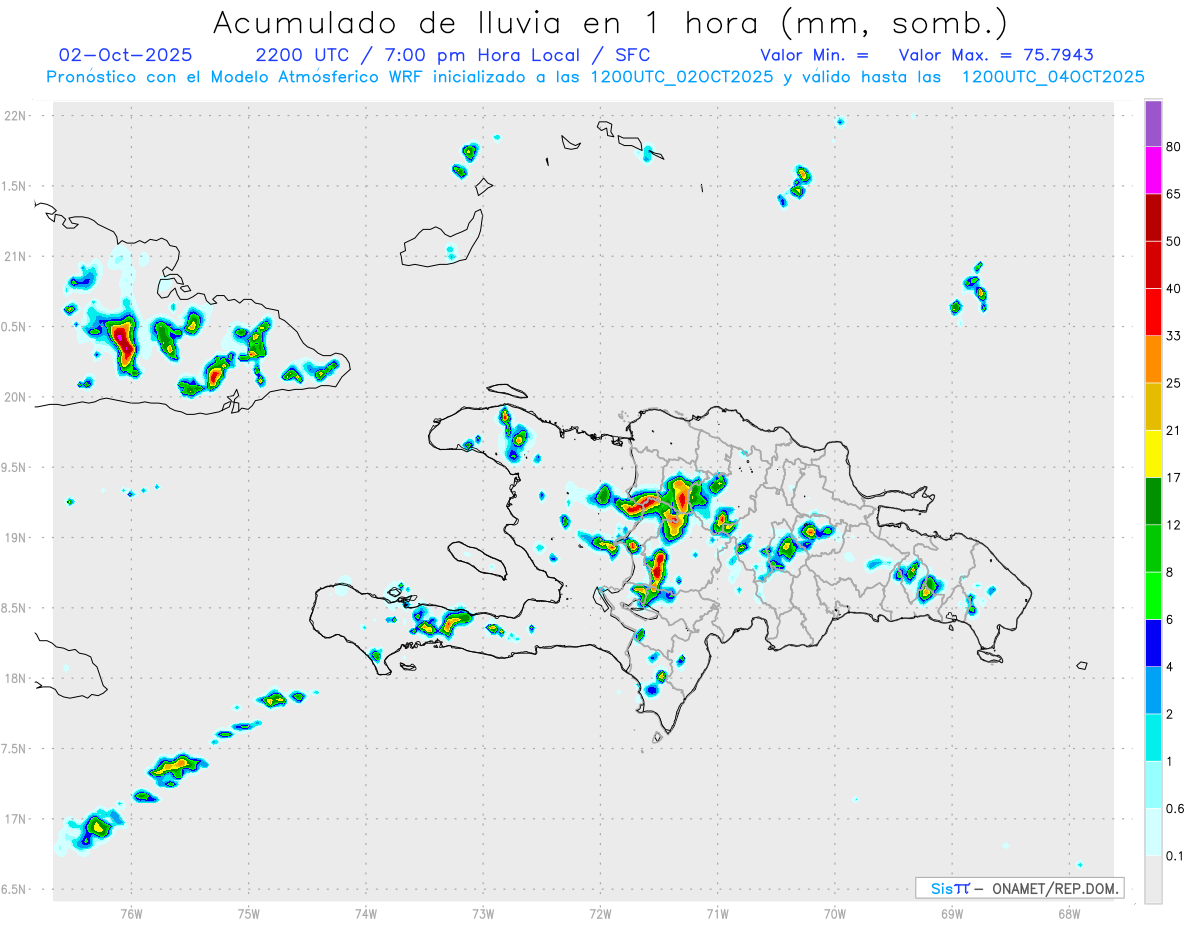Viewport: 1200px width, 927px height.
Task: Select the cyan swatch between 1 and 2
Action: (x=1153, y=737)
